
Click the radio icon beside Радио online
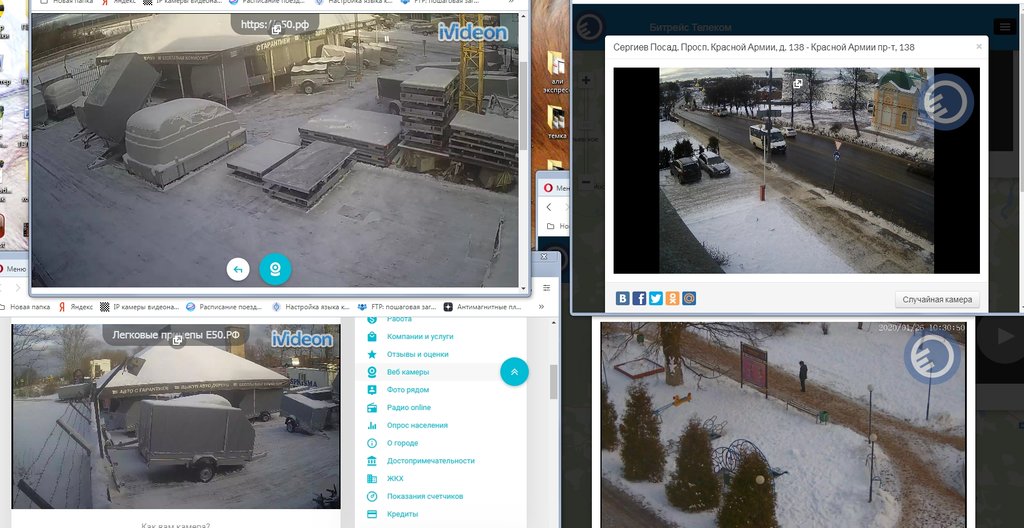pos(372,407)
